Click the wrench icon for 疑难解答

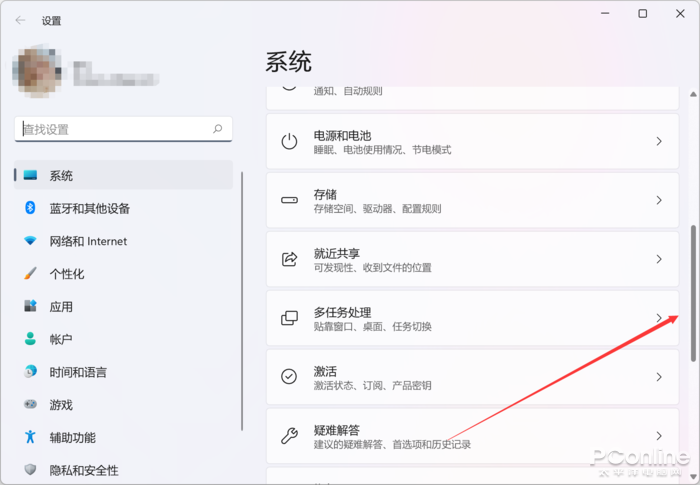click(289, 435)
